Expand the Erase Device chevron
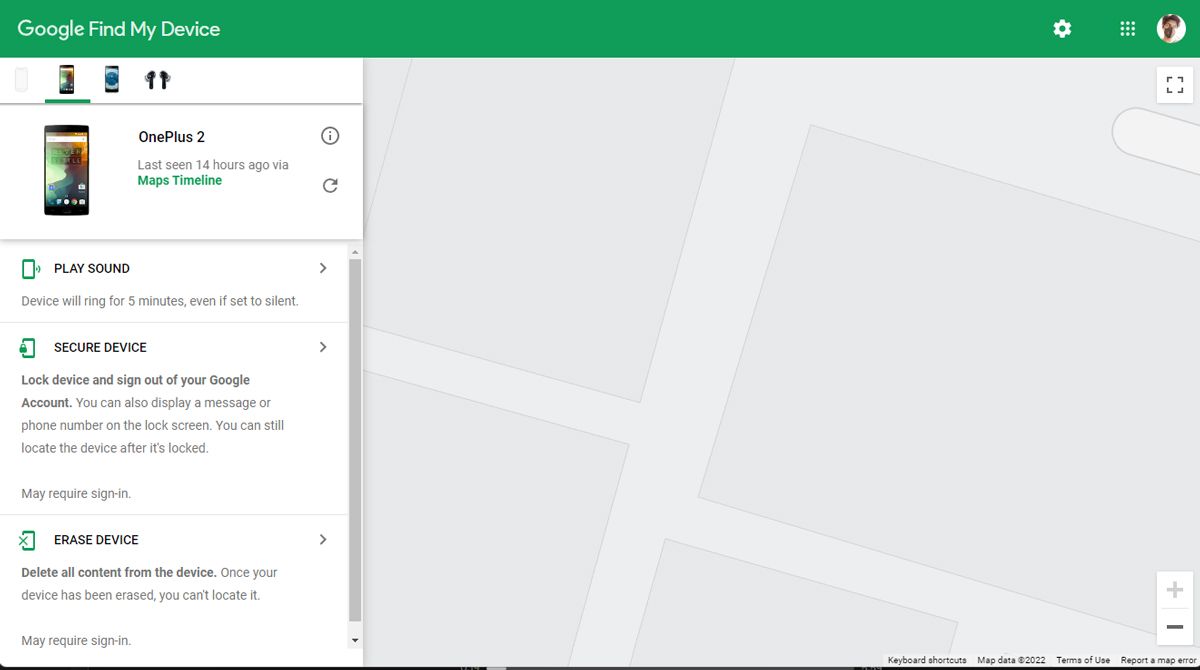 323,539
